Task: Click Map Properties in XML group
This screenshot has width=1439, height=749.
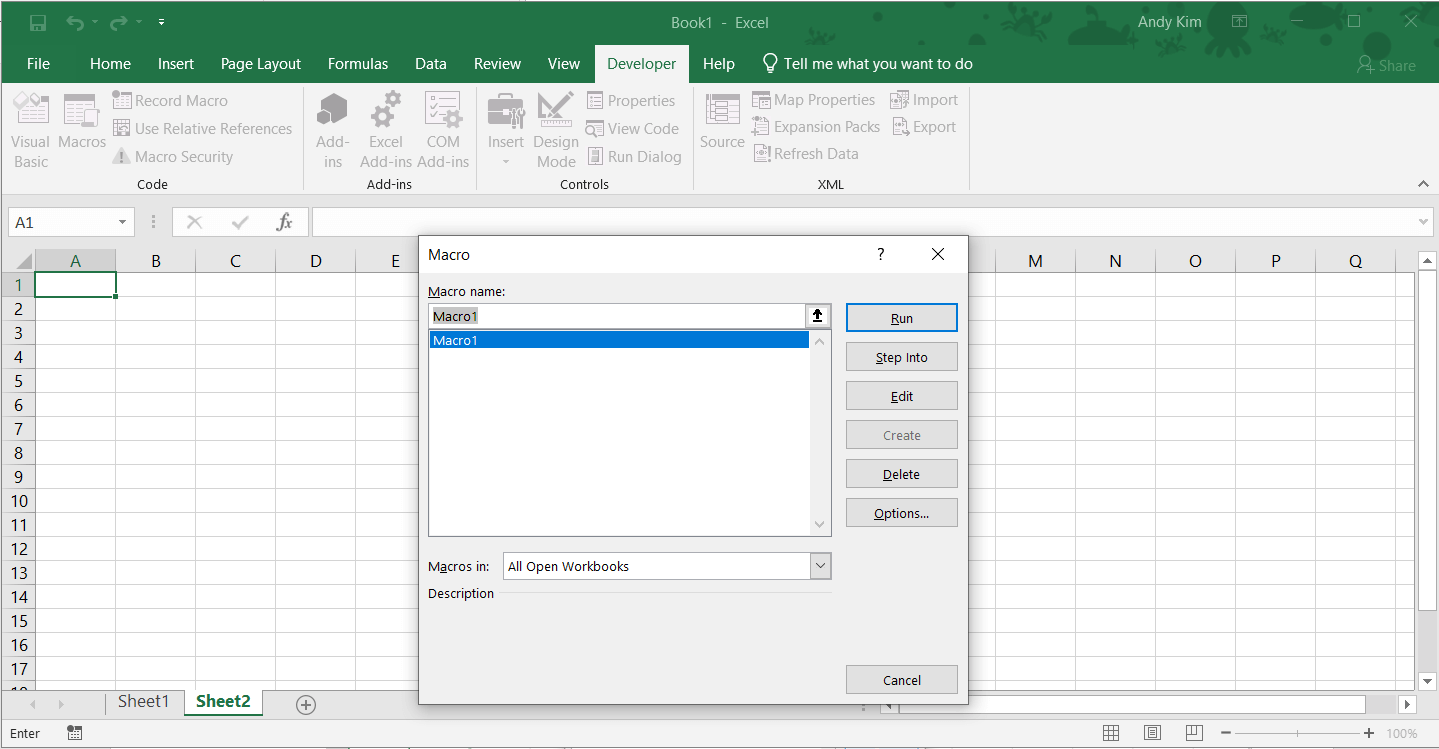Action: click(x=814, y=100)
